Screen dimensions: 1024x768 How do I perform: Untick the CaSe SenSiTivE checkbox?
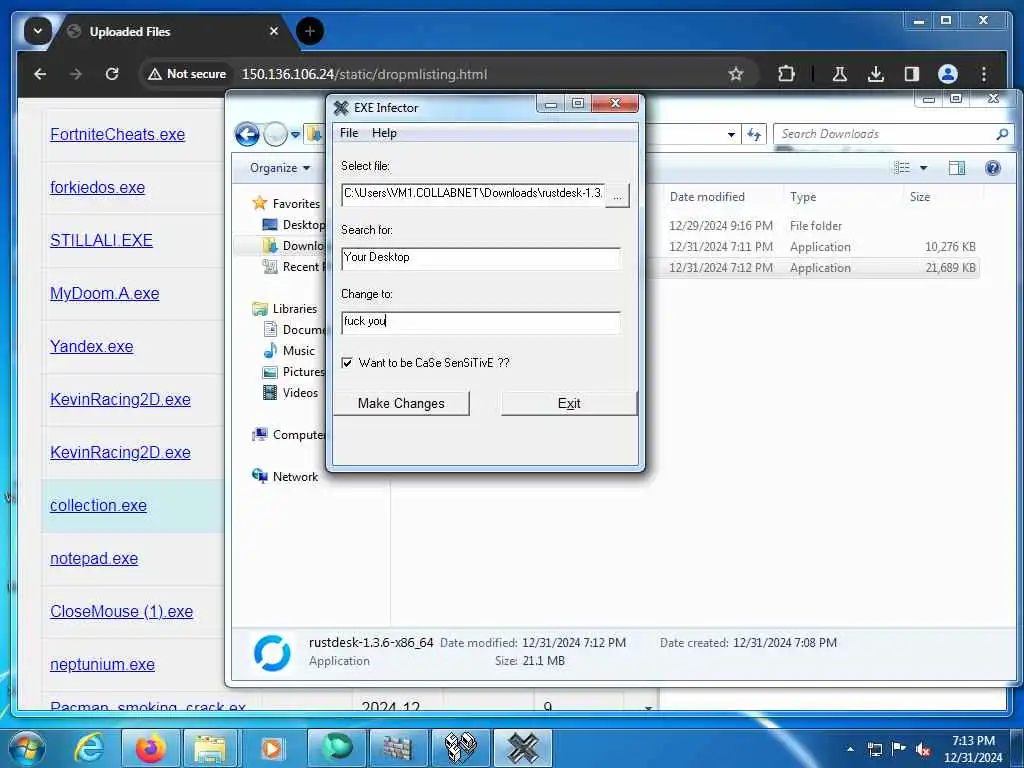click(347, 362)
